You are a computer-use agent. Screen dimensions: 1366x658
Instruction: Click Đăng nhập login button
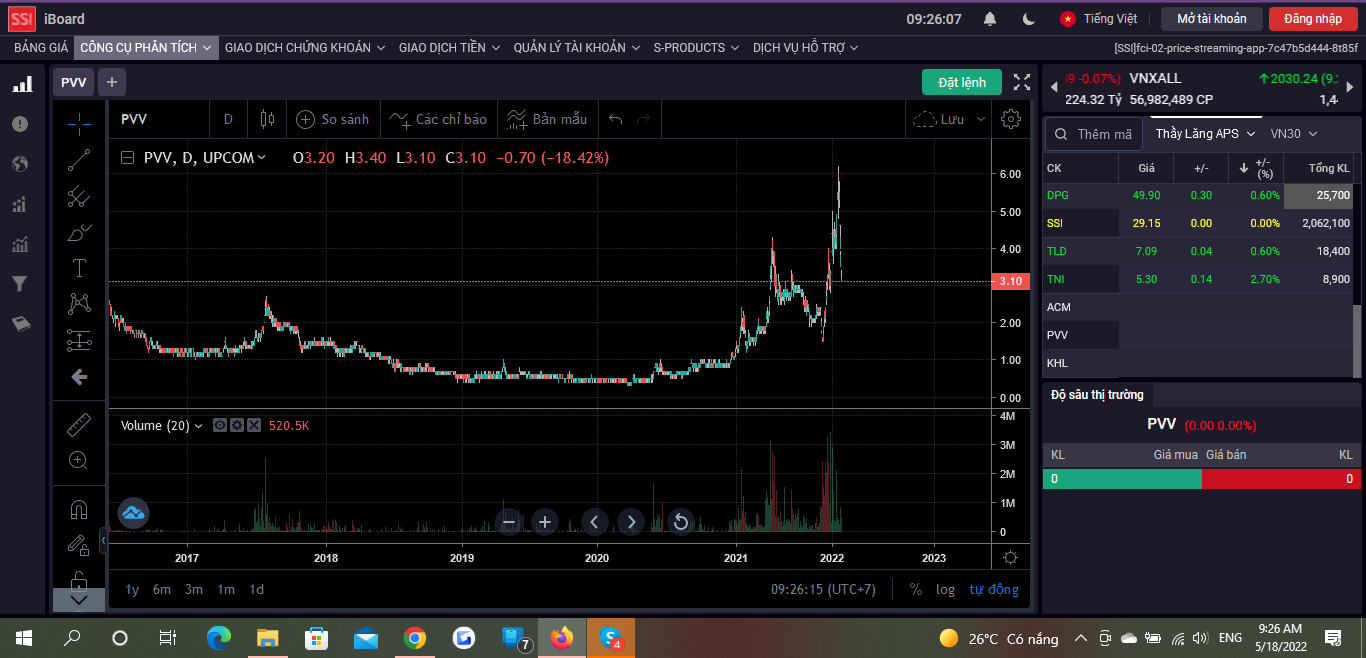[x=1313, y=19]
